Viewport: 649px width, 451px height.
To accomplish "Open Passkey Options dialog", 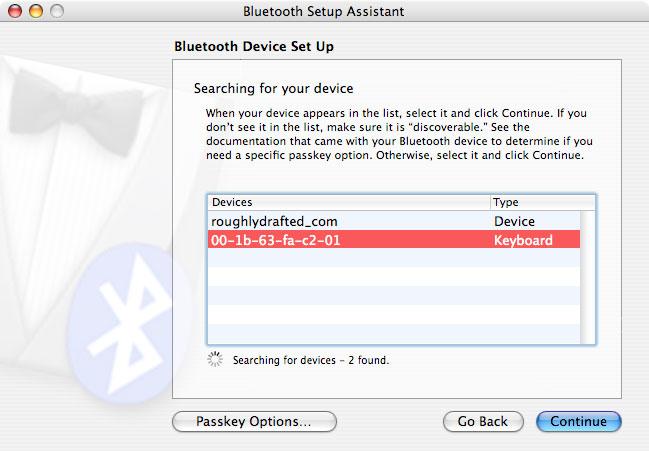I will point(254,421).
